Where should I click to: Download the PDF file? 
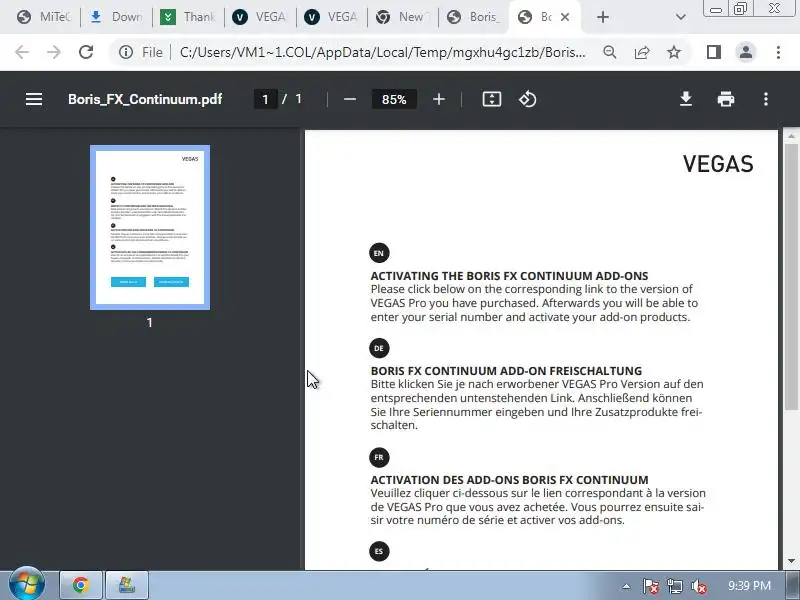pos(686,99)
